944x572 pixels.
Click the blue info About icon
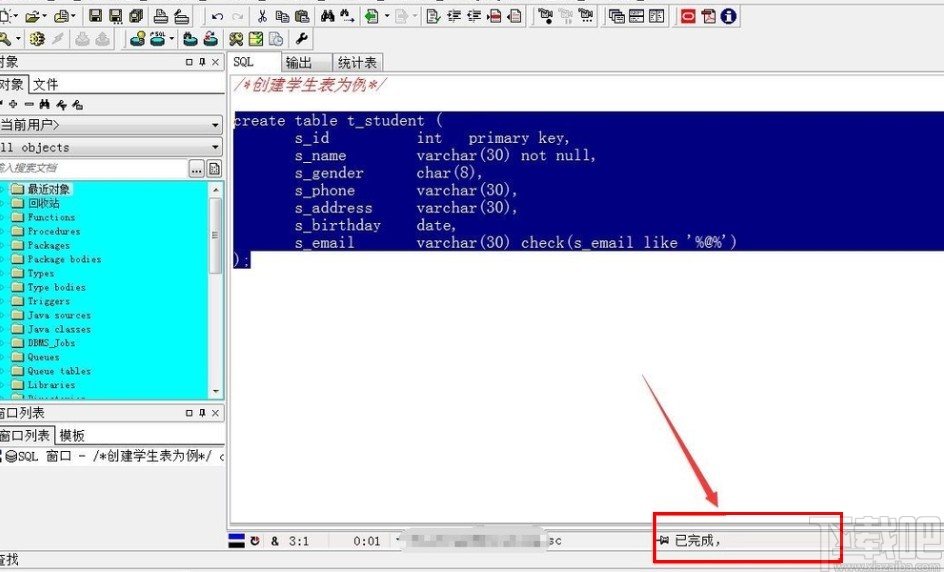[x=728, y=16]
